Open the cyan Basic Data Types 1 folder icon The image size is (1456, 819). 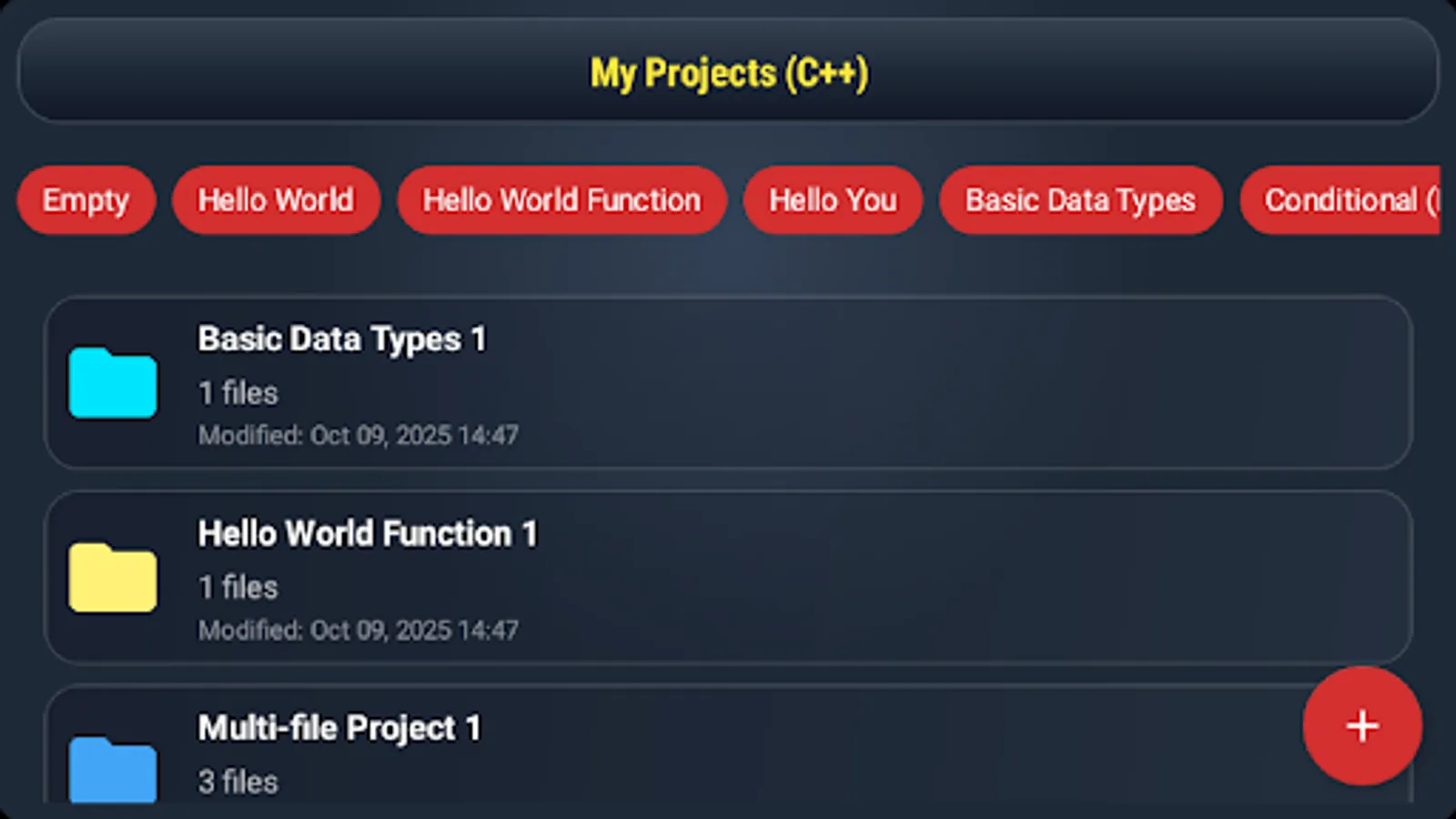tap(112, 383)
